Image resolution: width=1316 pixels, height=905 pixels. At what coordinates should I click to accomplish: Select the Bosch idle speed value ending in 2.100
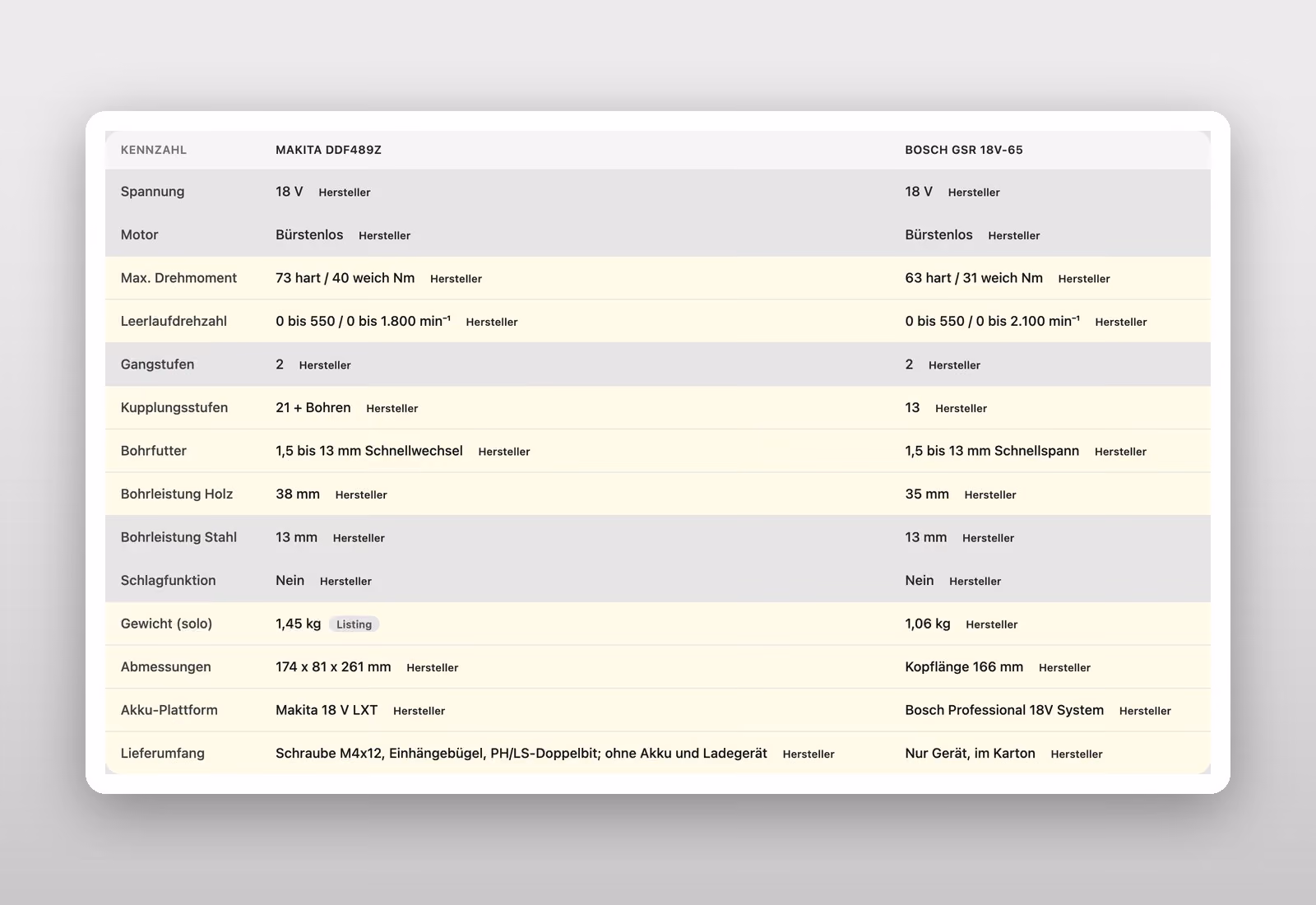pos(992,321)
